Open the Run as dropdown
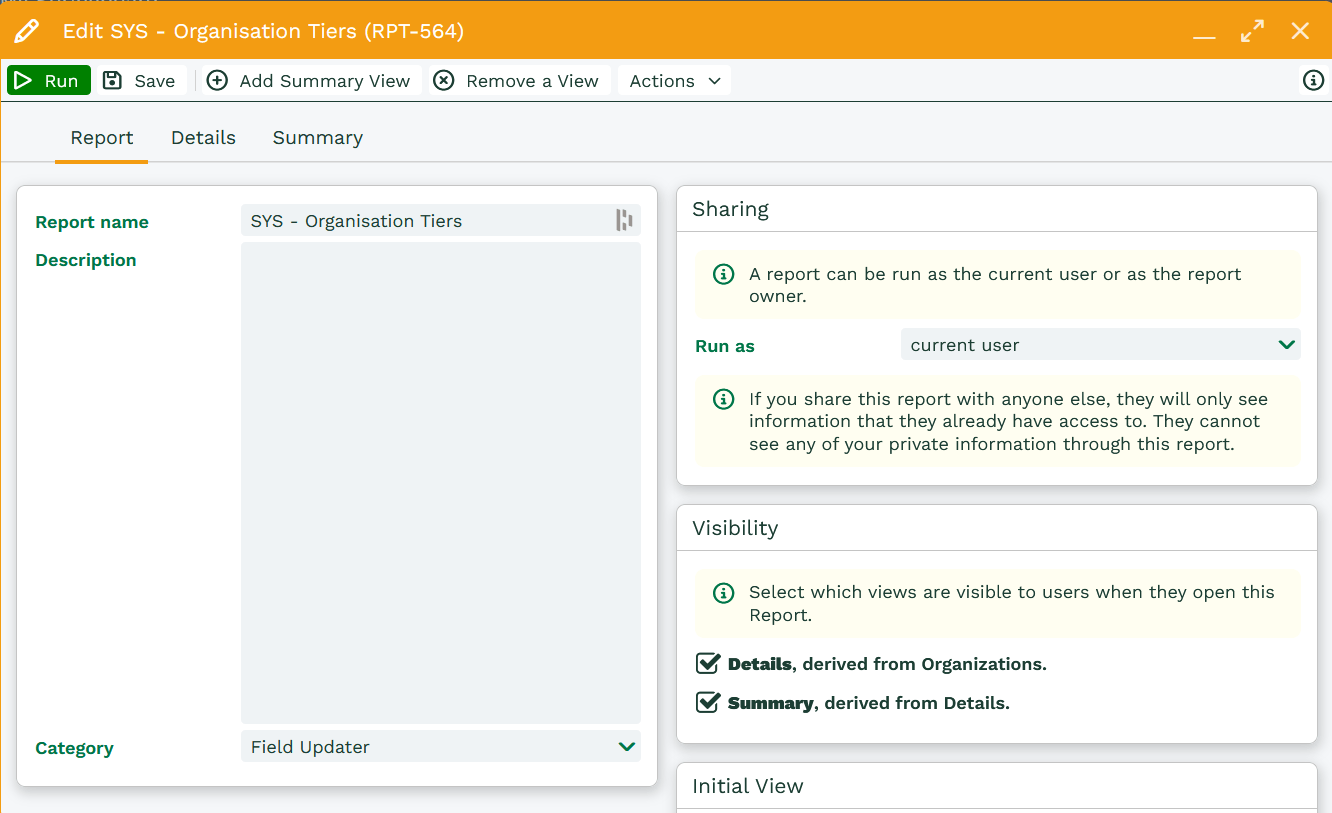 coord(1100,345)
